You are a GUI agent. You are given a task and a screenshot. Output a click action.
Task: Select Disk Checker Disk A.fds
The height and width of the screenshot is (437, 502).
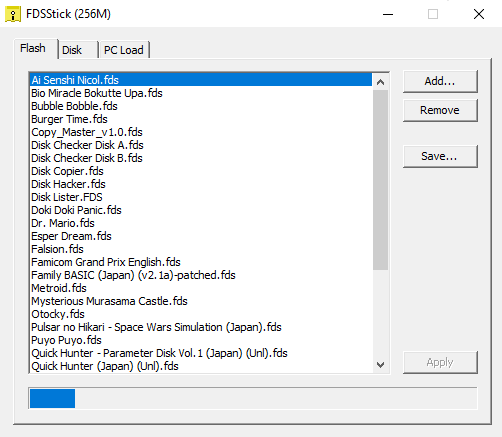tap(201, 145)
